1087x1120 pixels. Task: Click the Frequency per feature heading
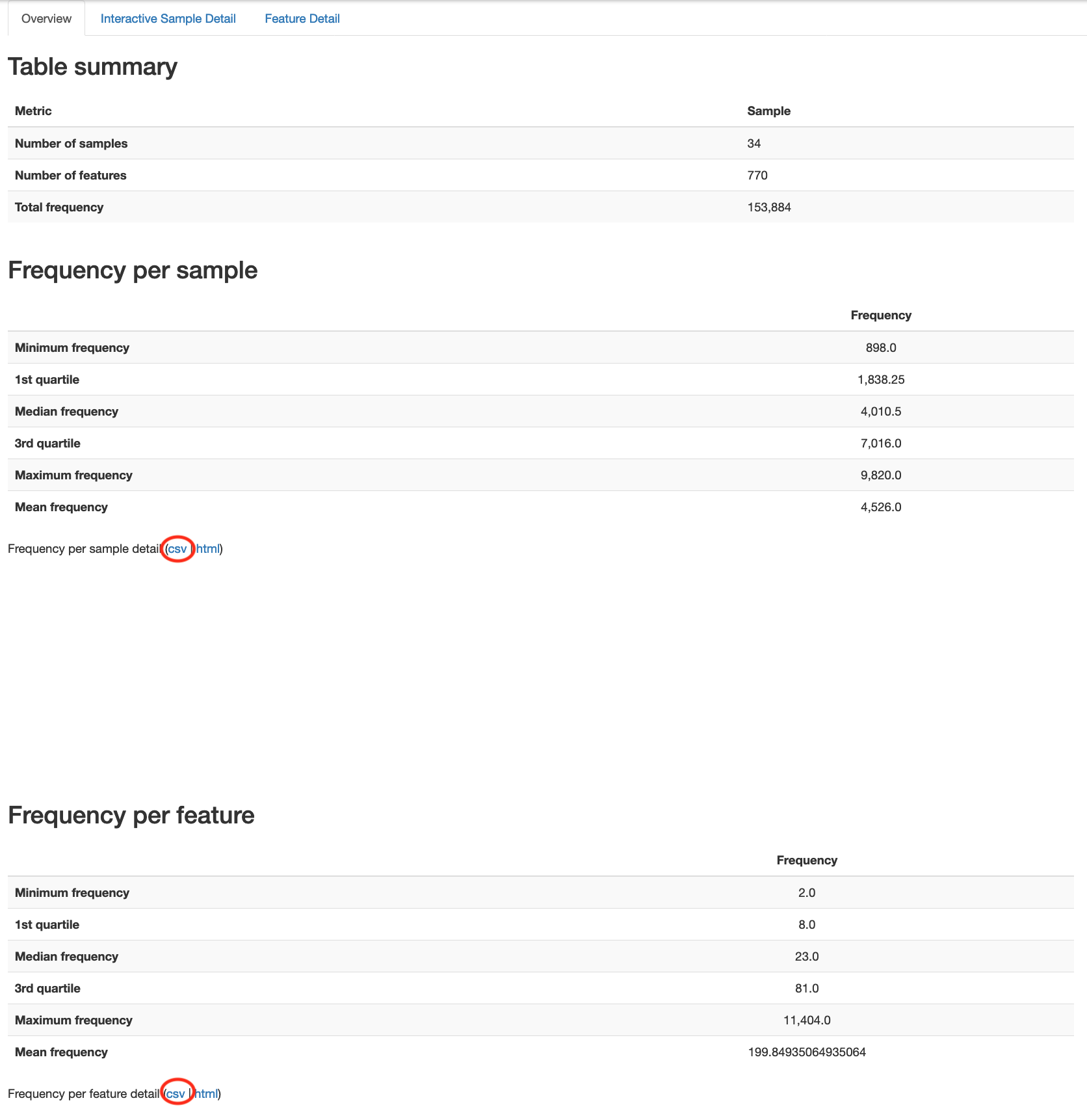[131, 814]
